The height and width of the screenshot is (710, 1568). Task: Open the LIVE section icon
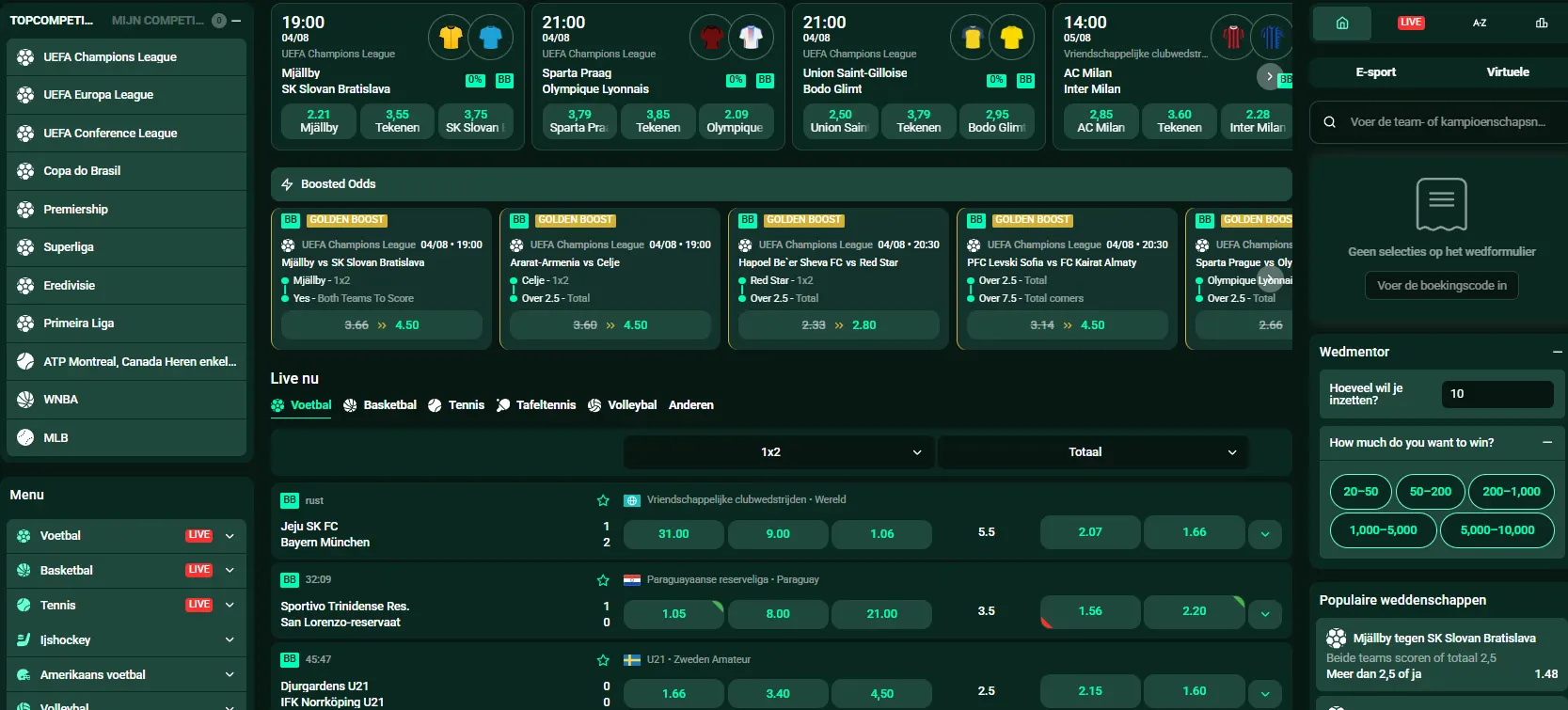1411,23
